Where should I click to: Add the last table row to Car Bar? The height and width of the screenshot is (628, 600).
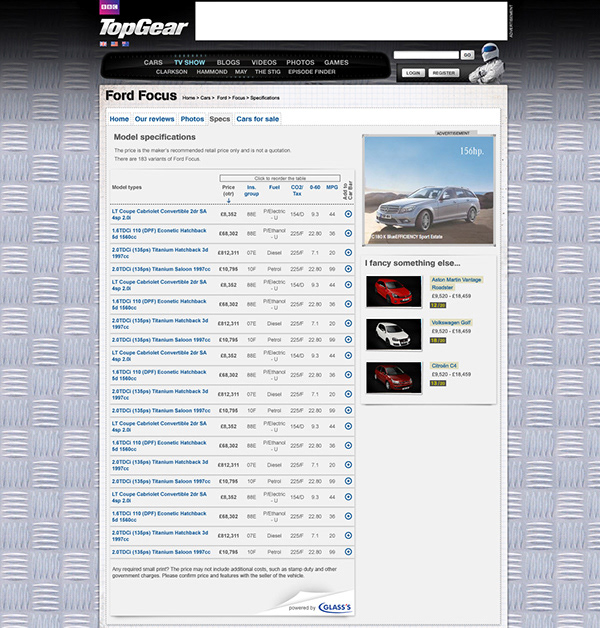[x=348, y=552]
